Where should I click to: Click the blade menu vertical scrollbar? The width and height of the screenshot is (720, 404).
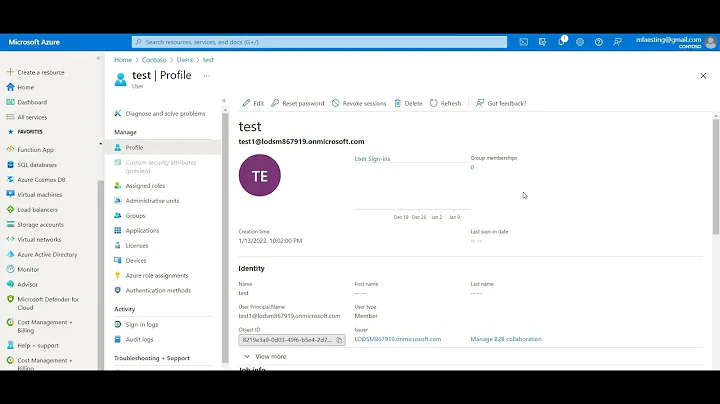pyautogui.click(x=225, y=236)
